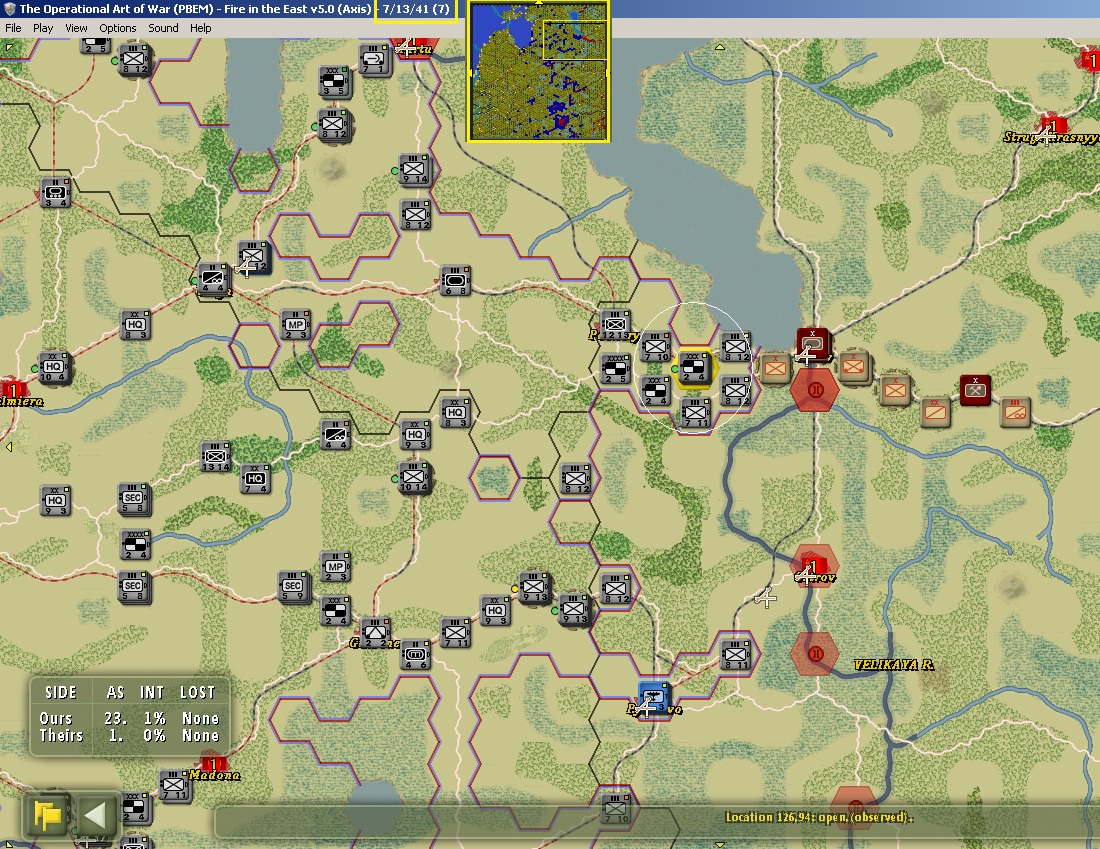This screenshot has height=849, width=1100.
Task: Click the red II hex south of the lake
Action: click(815, 389)
